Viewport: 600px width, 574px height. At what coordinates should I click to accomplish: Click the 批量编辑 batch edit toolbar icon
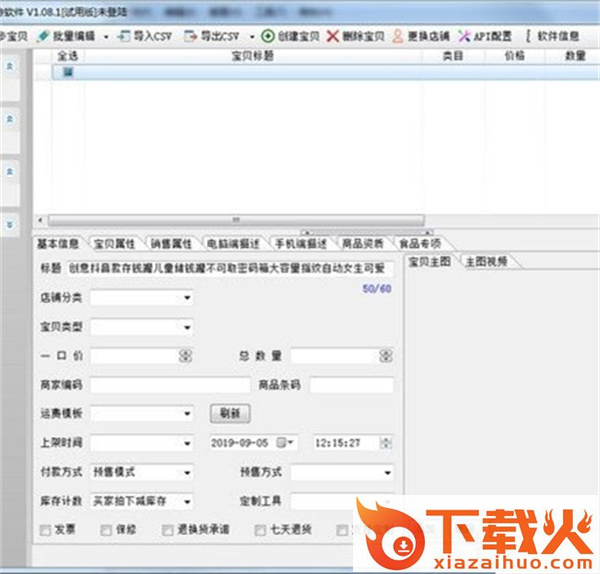pos(43,35)
